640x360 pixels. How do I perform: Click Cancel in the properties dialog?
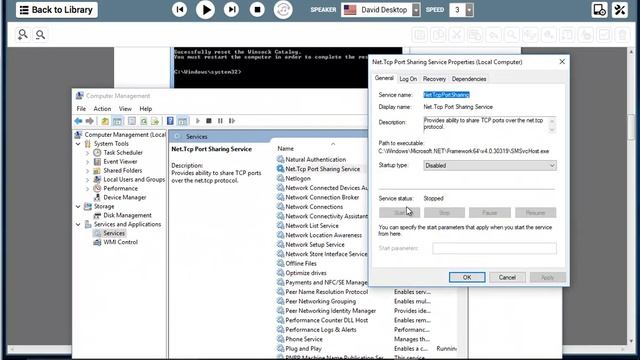pyautogui.click(x=507, y=278)
